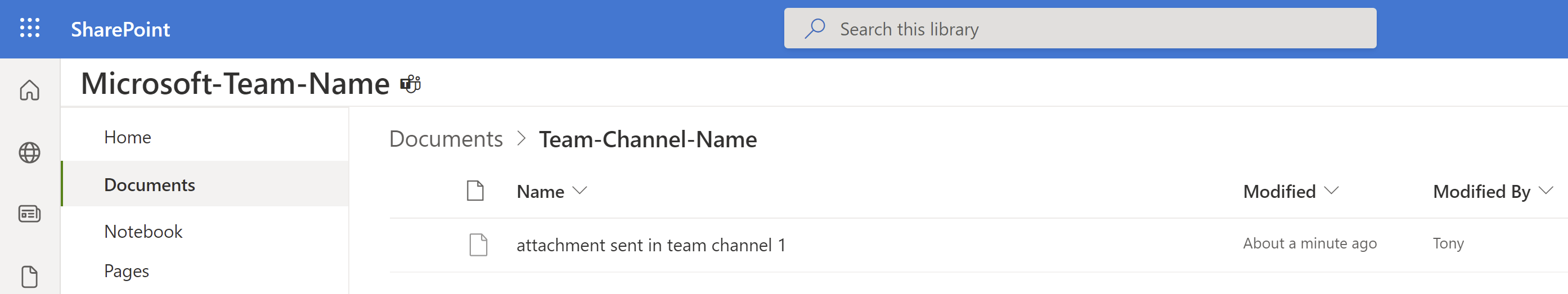The image size is (1568, 294).
Task: Select Documents in left navigation
Action: [205, 184]
